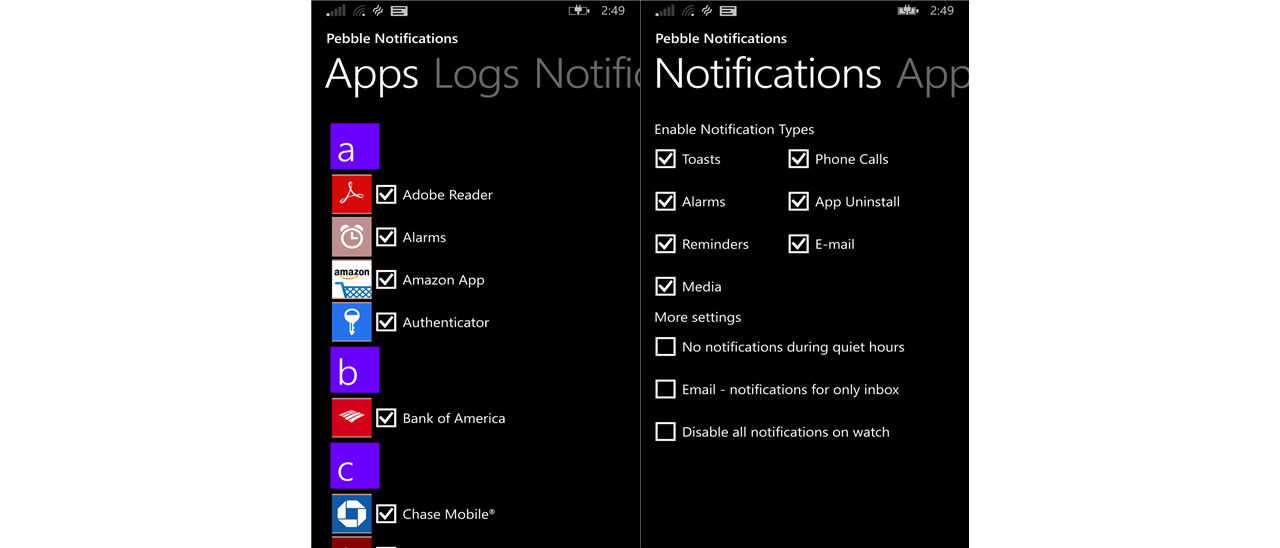Tap the 2:49 clock on left screen
The height and width of the screenshot is (548, 1280).
pos(613,11)
